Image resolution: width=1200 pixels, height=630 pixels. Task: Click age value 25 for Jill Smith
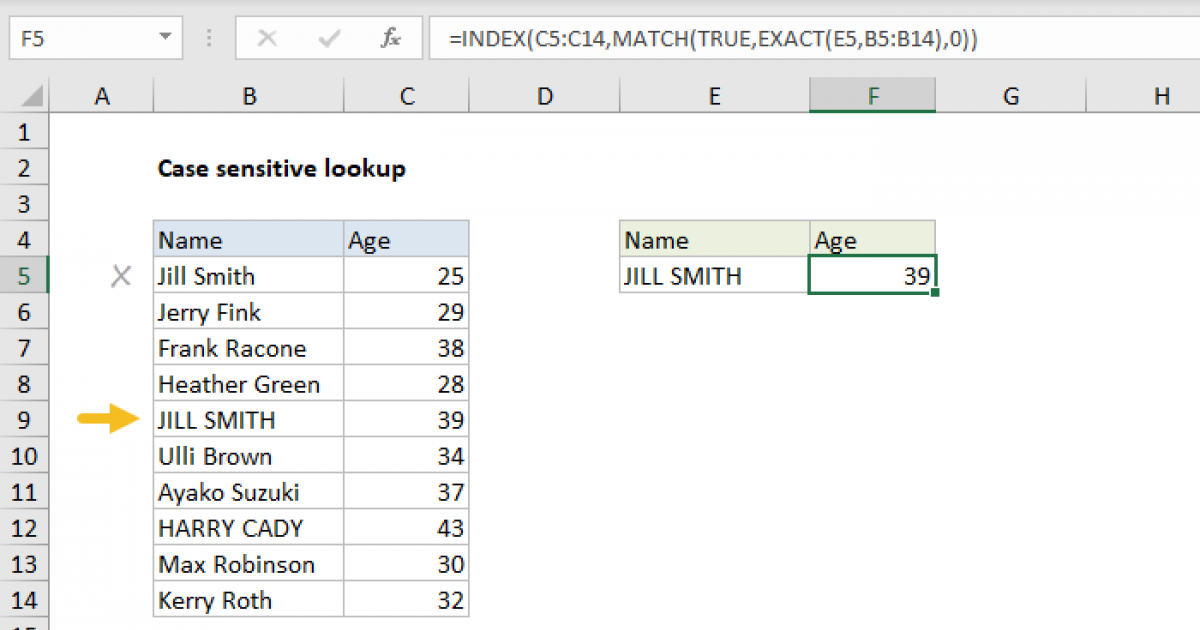[x=406, y=276]
